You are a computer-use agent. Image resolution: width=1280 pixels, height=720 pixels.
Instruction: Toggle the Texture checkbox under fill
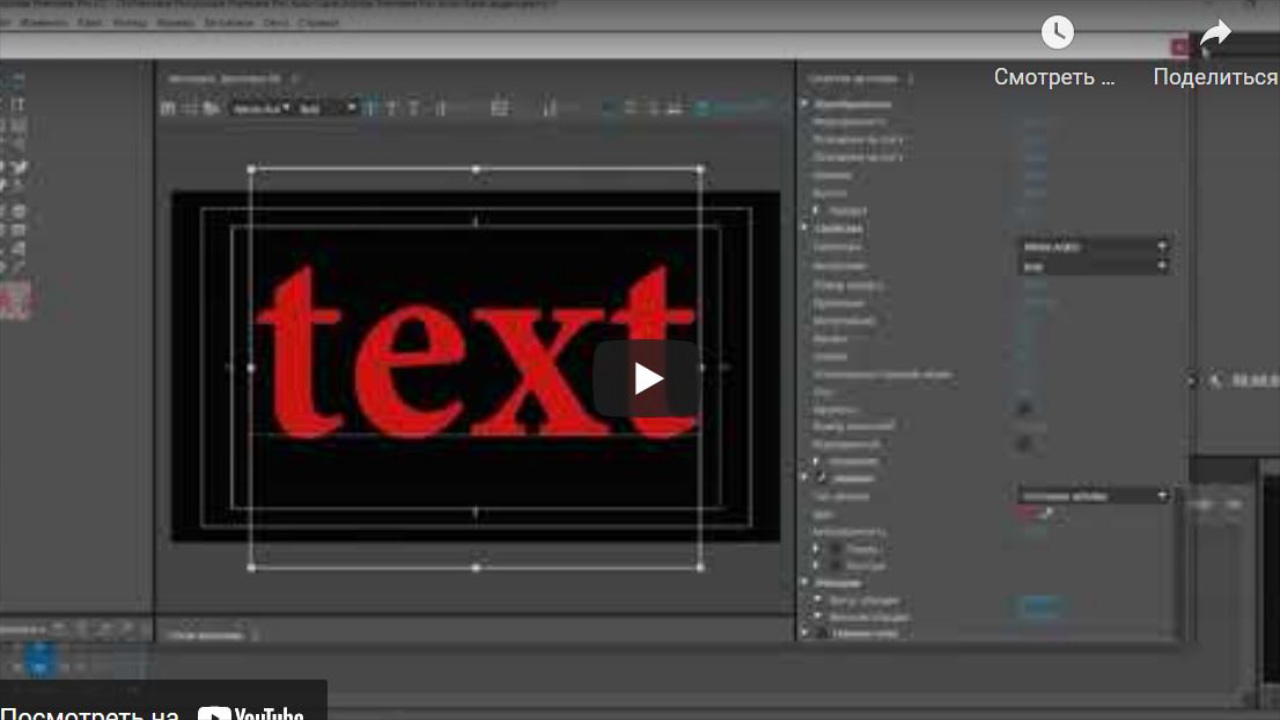point(835,566)
